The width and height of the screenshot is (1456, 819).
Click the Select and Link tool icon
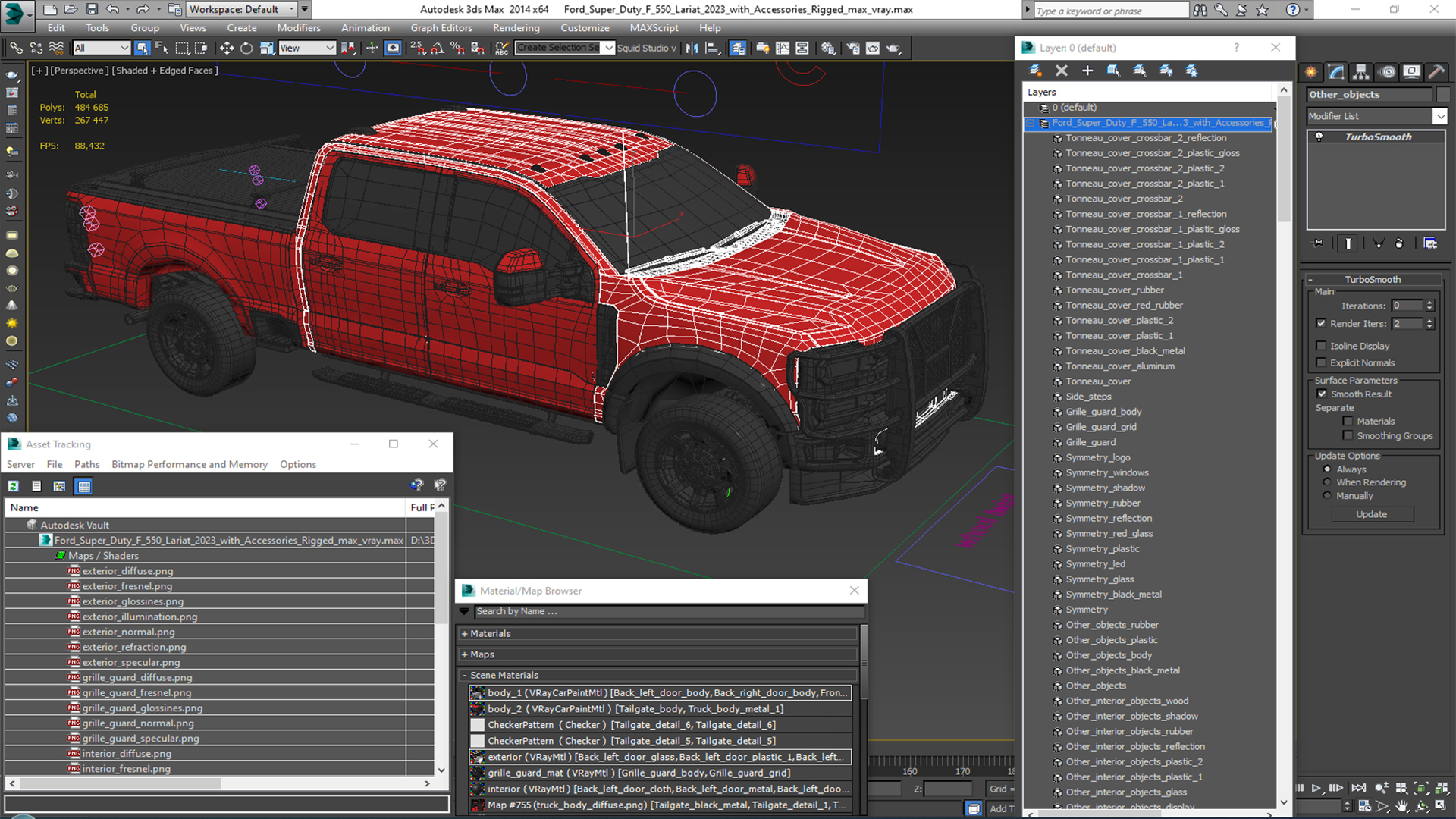[16, 48]
